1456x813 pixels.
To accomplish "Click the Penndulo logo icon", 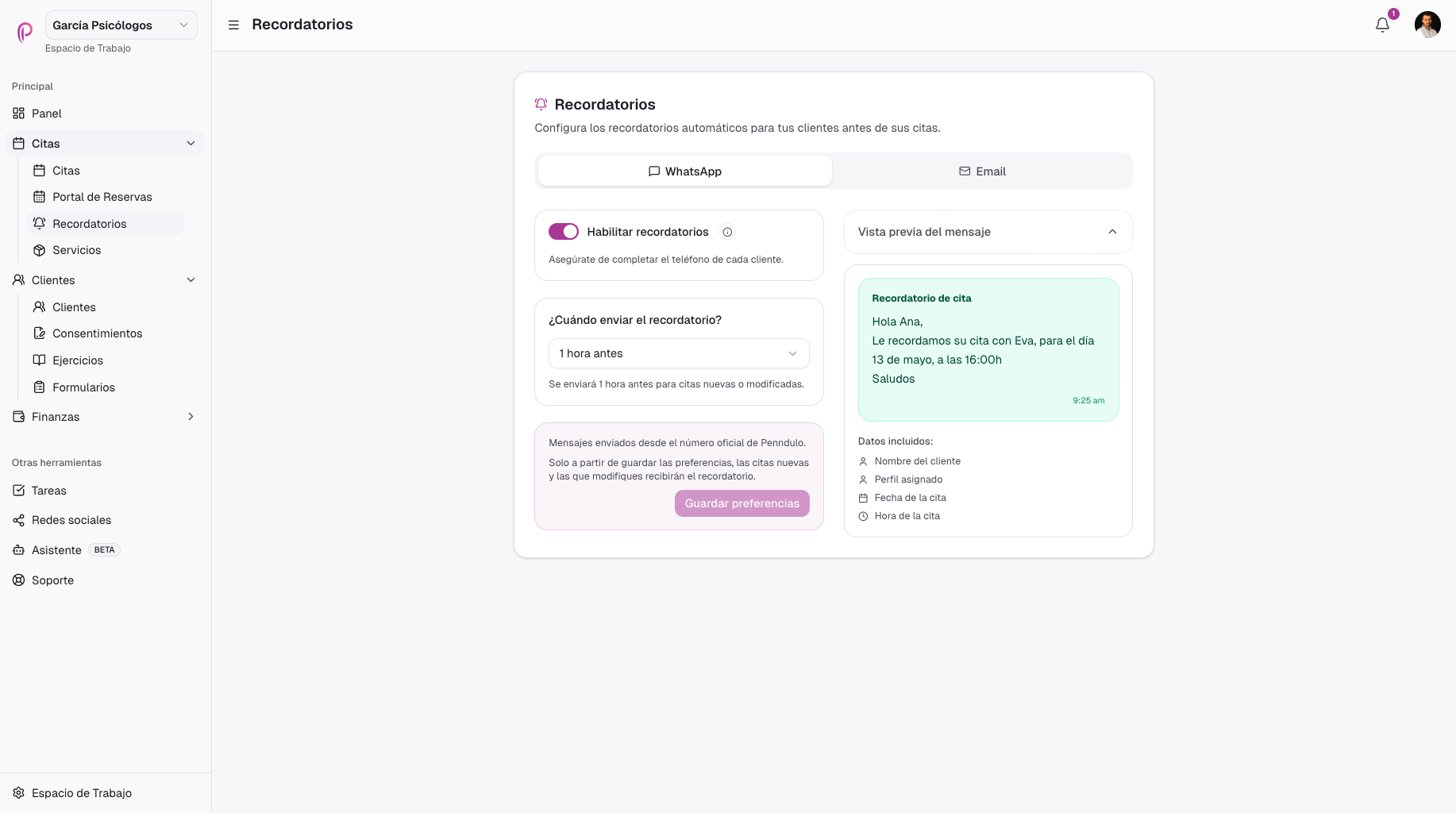I will point(25,33).
